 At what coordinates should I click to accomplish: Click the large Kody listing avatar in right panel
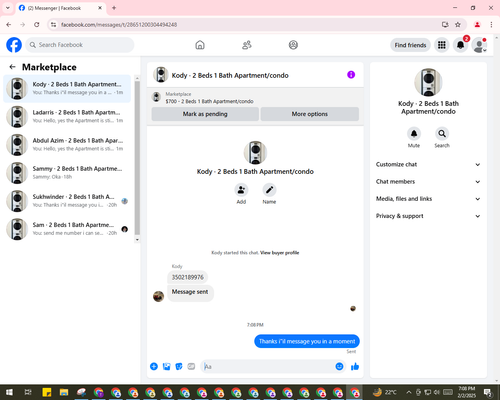pos(428,82)
